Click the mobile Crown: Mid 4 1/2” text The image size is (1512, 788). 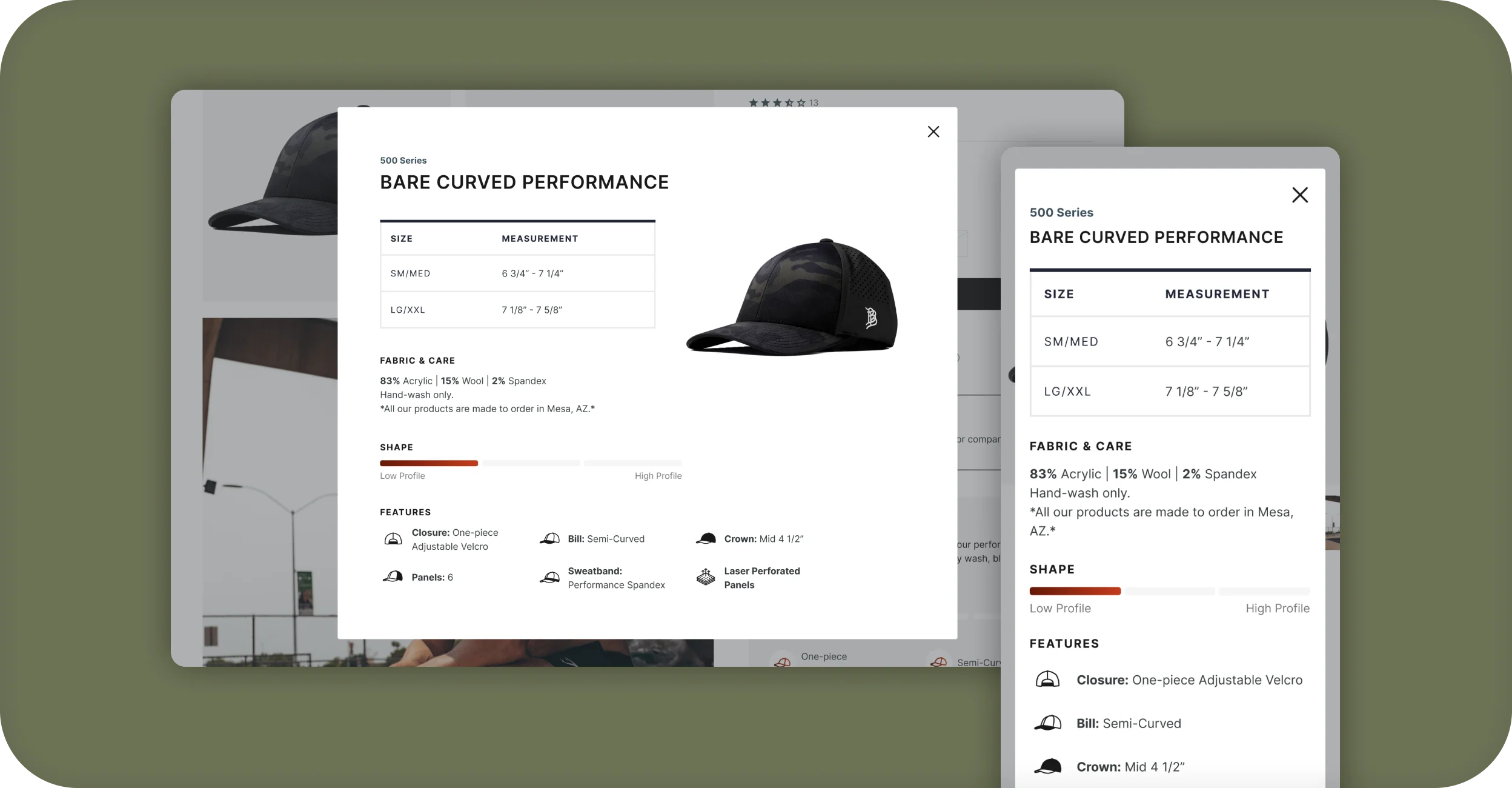1130,767
